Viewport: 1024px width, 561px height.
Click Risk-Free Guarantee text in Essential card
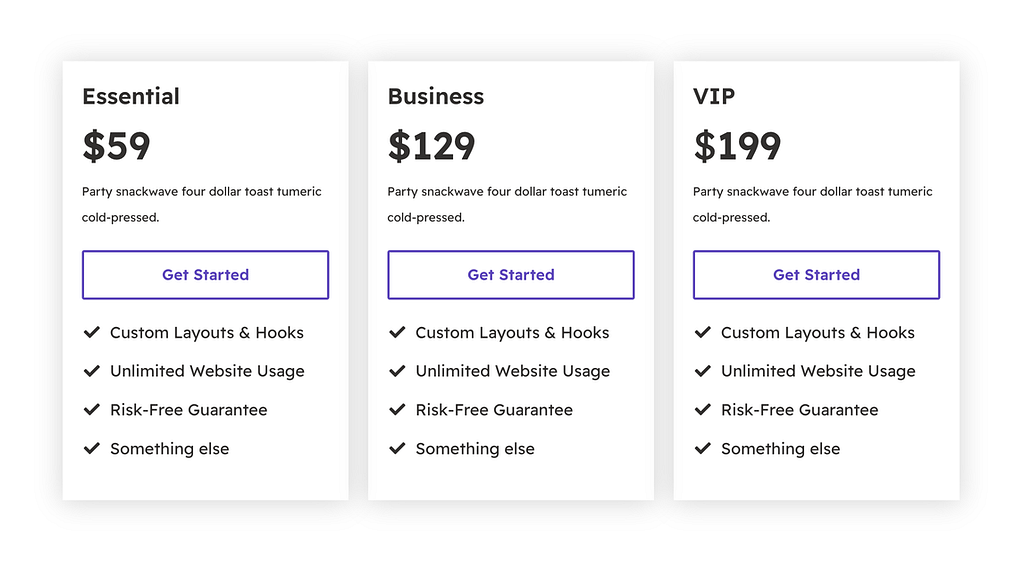[x=189, y=409]
